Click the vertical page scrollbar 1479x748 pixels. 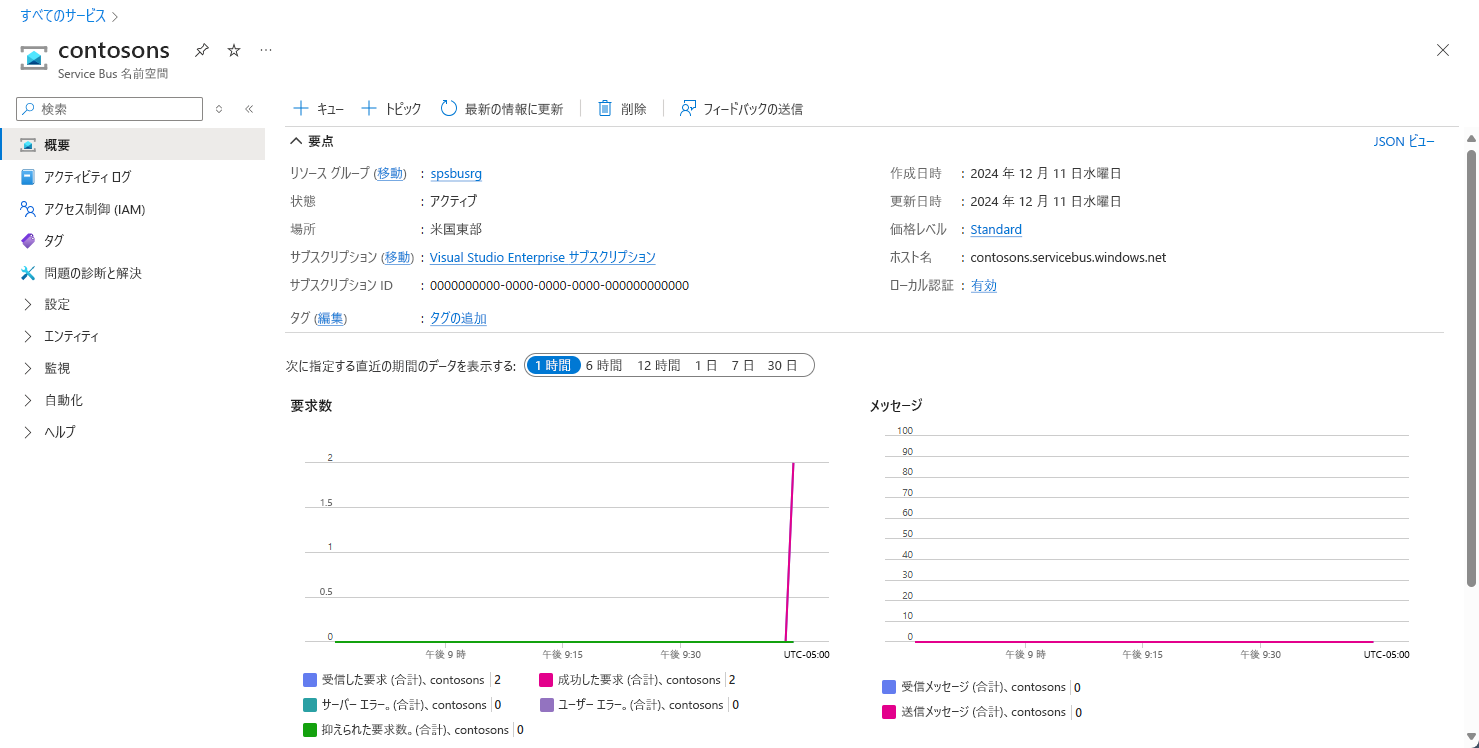(x=1471, y=368)
